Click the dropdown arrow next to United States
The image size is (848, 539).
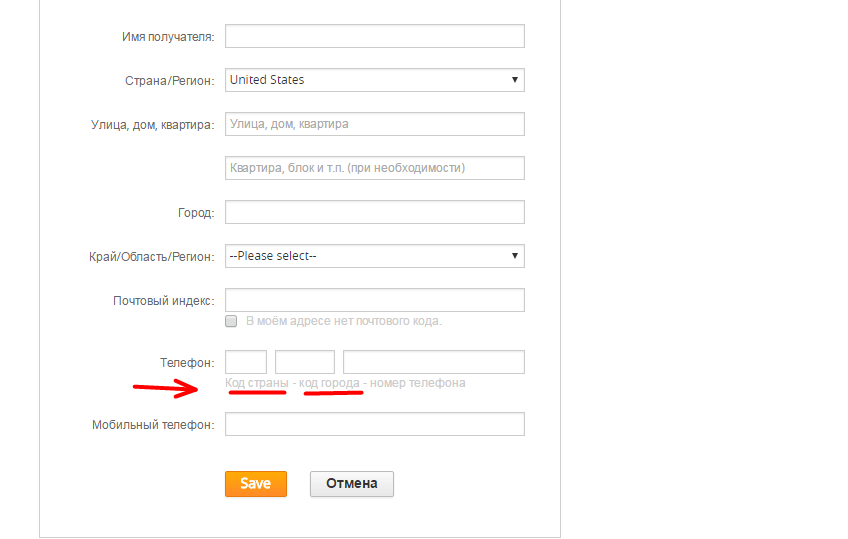(x=515, y=80)
